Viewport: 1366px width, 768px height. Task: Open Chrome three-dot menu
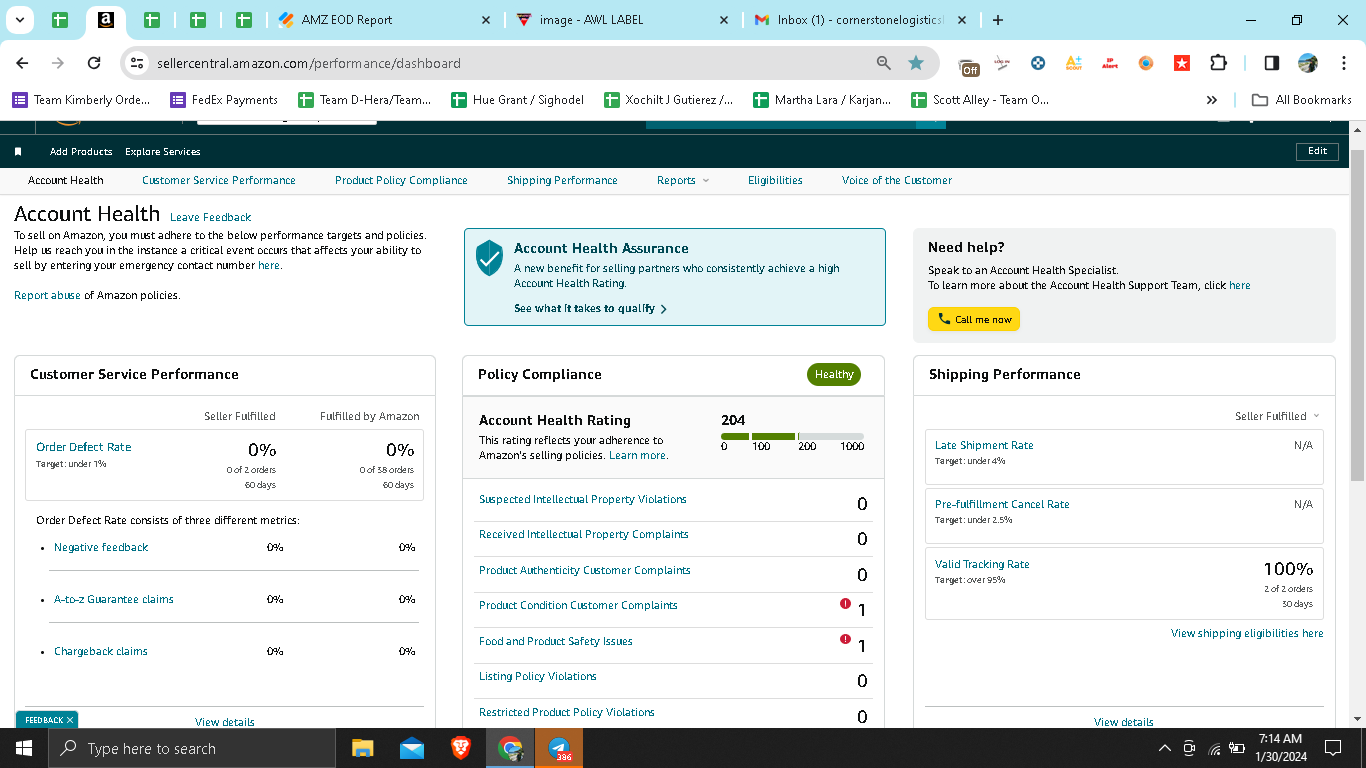click(x=1343, y=63)
